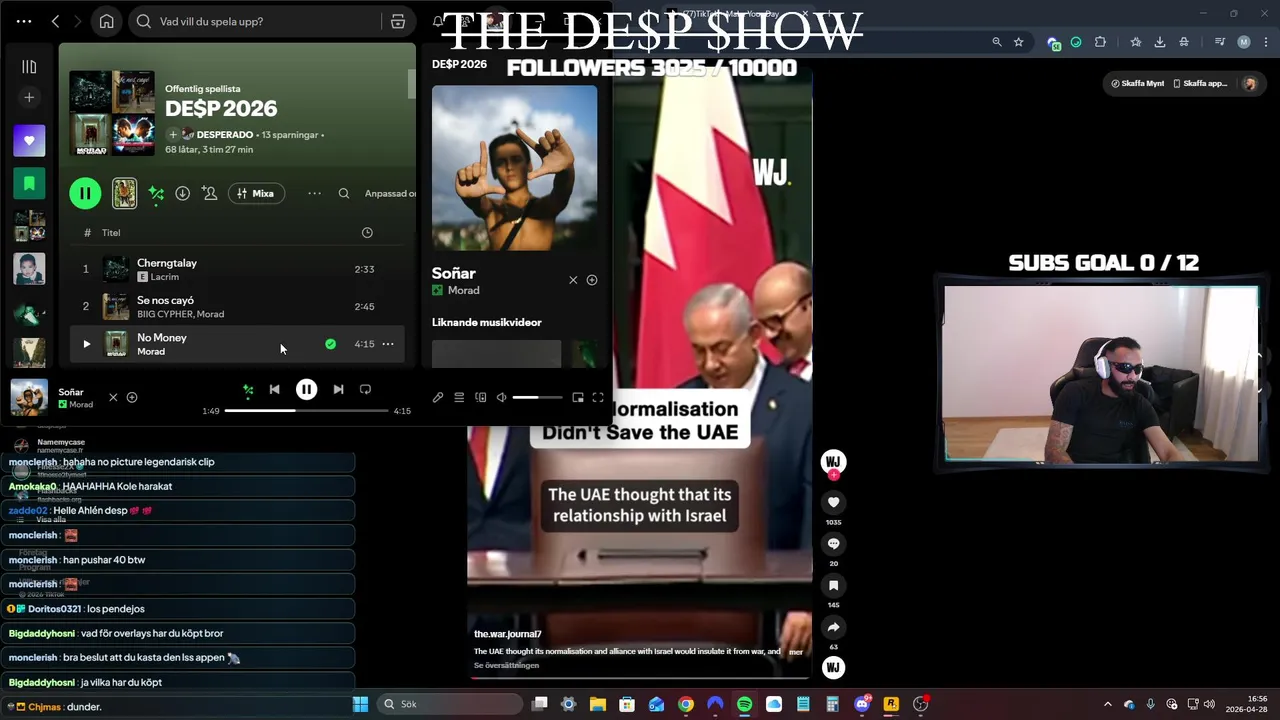Screen dimensions: 1280x720
Task: Add Soñar to playlist in player bar
Action: click(131, 397)
